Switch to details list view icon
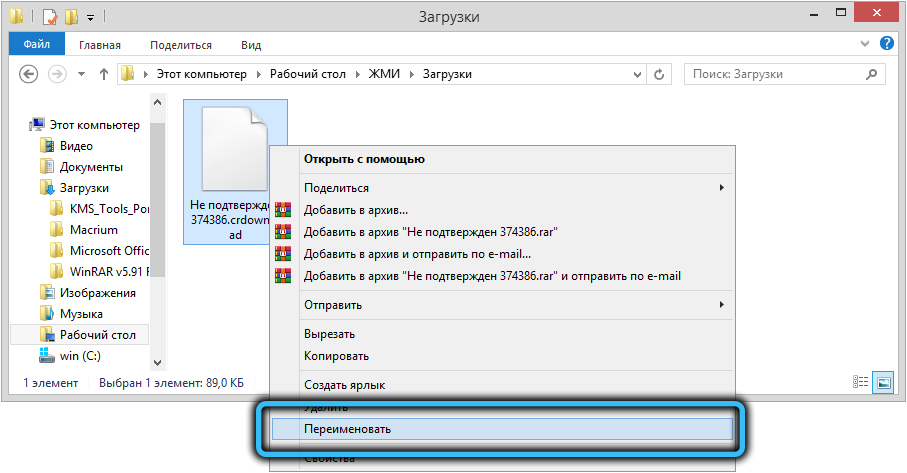This screenshot has width=907, height=473. click(861, 382)
